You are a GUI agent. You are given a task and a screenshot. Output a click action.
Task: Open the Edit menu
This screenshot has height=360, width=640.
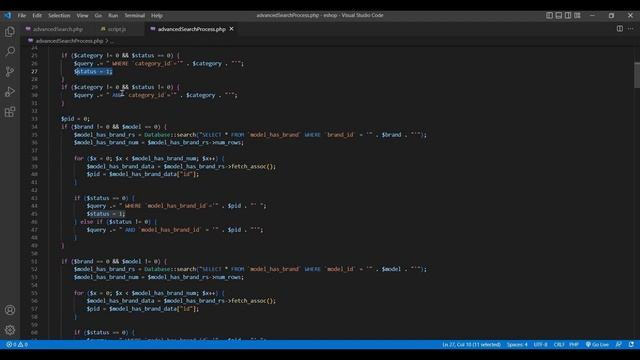coord(37,16)
